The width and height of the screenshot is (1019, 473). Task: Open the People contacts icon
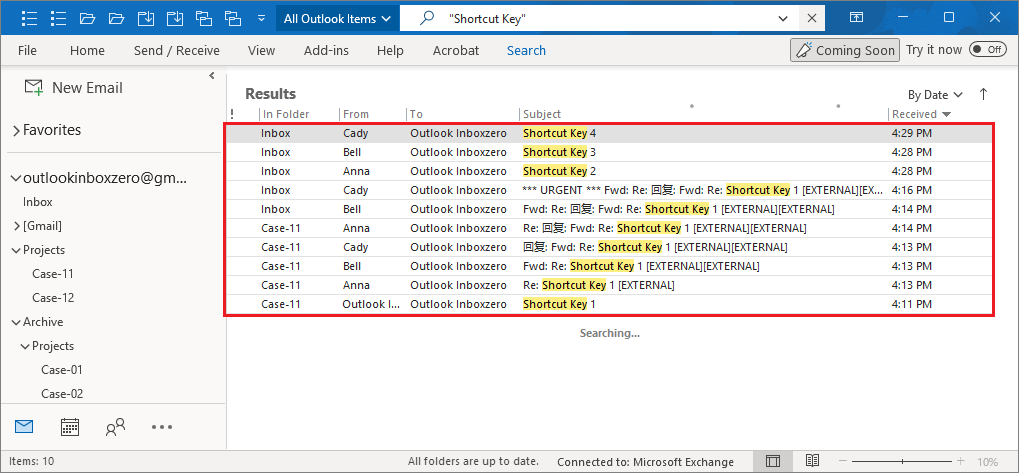pyautogui.click(x=115, y=427)
